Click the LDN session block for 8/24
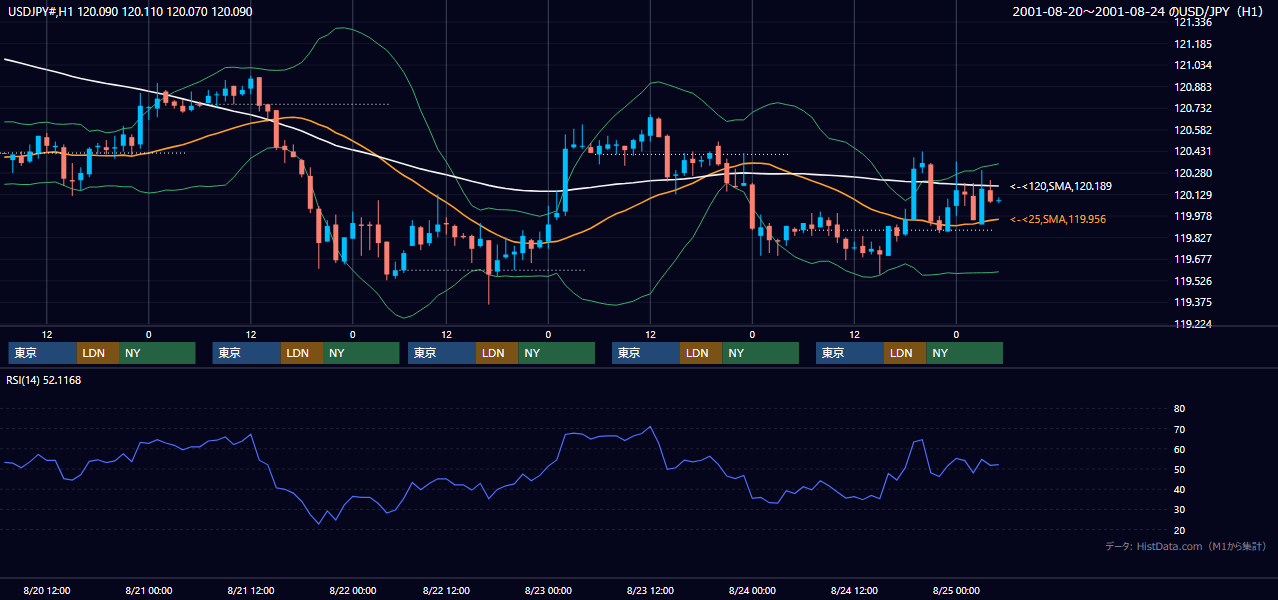Screen dimensions: 1278x600 905,353
